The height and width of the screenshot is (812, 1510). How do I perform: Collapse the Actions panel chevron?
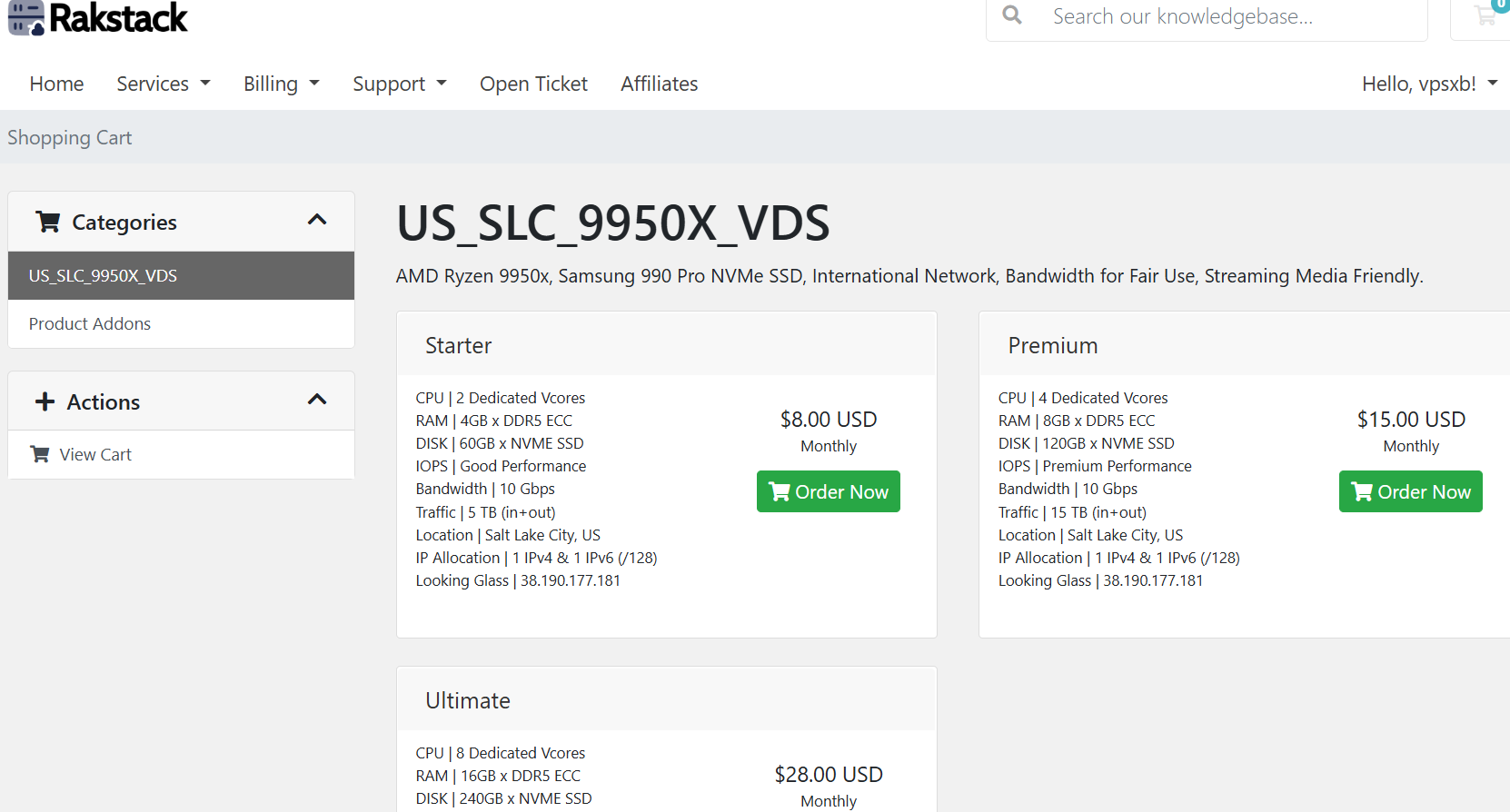click(x=317, y=400)
